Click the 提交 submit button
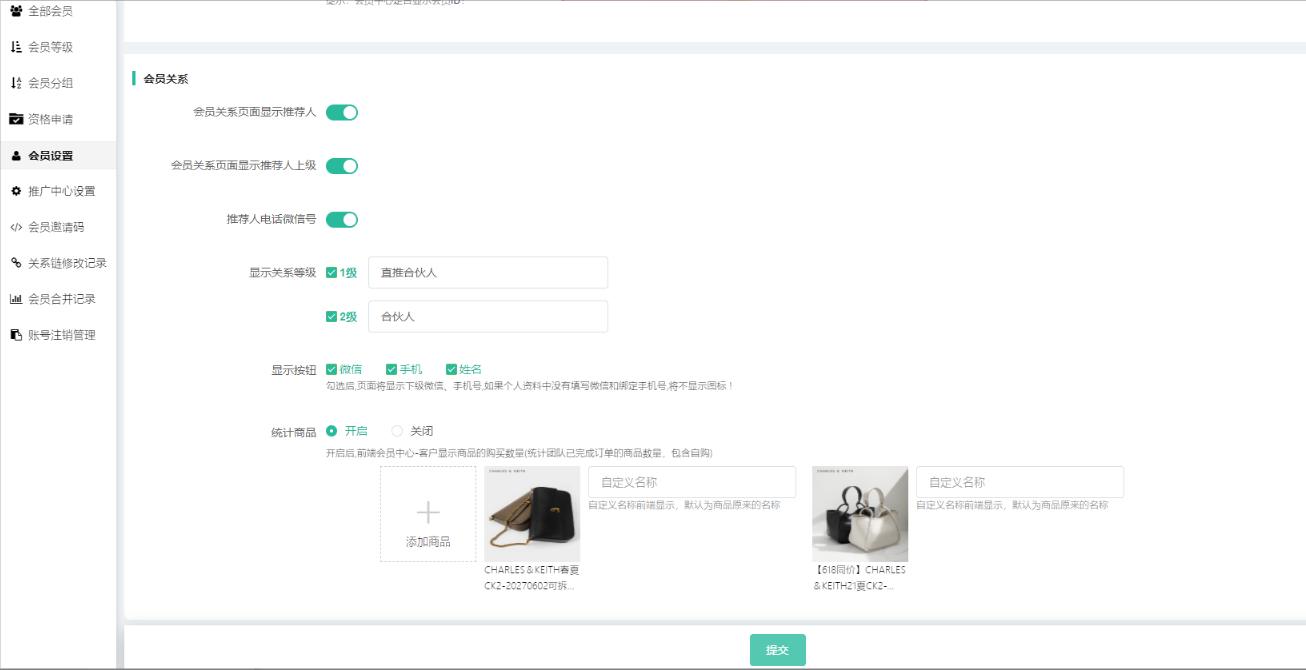This screenshot has height=670, width=1306. point(777,650)
